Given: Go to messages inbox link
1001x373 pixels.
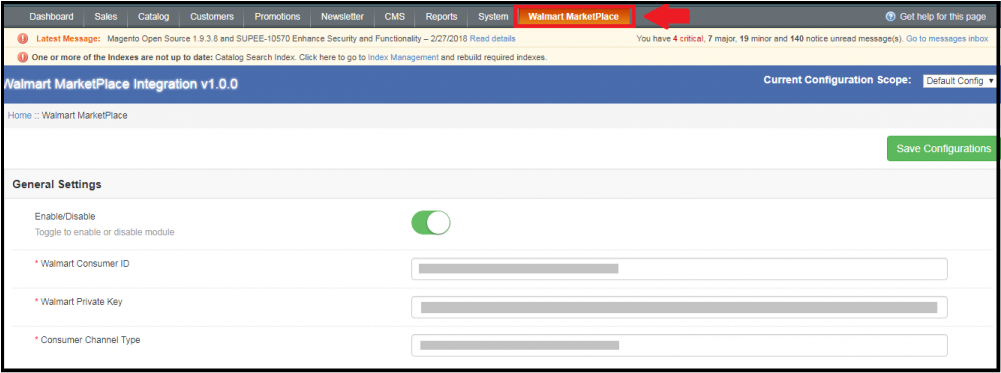Looking at the screenshot, I should pyautogui.click(x=947, y=38).
